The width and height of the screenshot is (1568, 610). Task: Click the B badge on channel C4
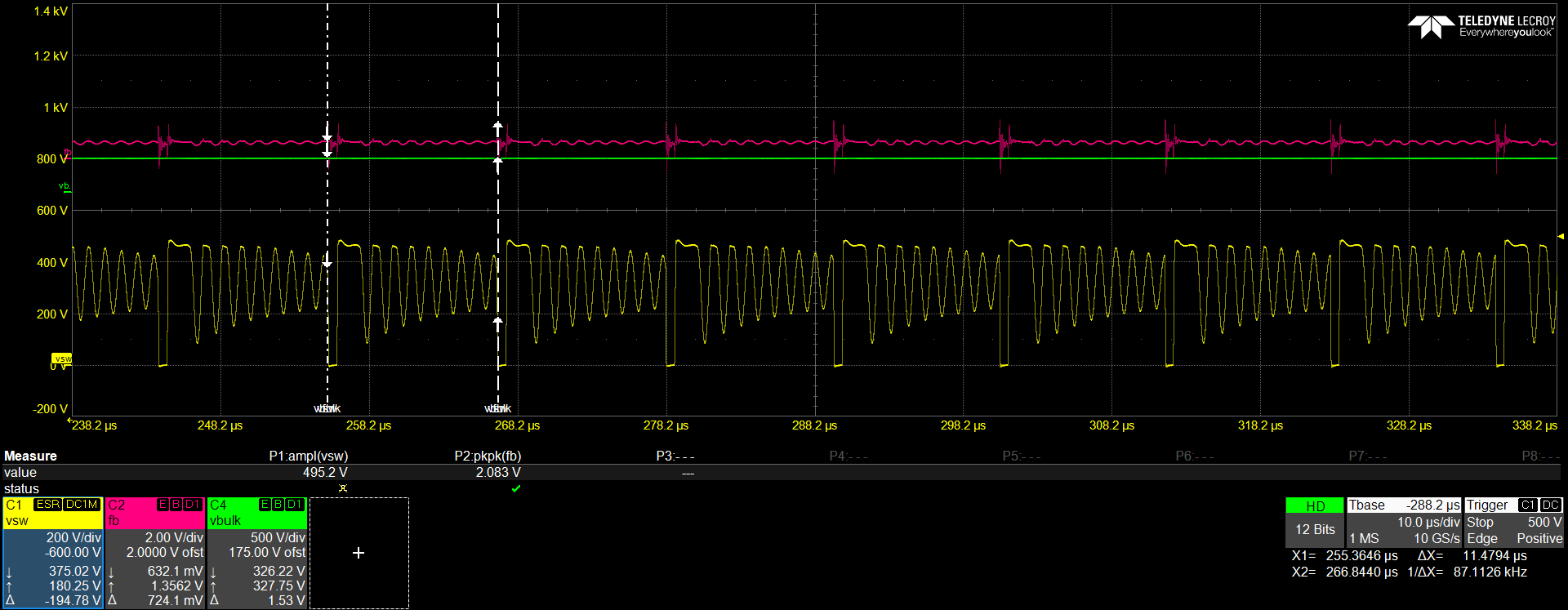(x=278, y=505)
